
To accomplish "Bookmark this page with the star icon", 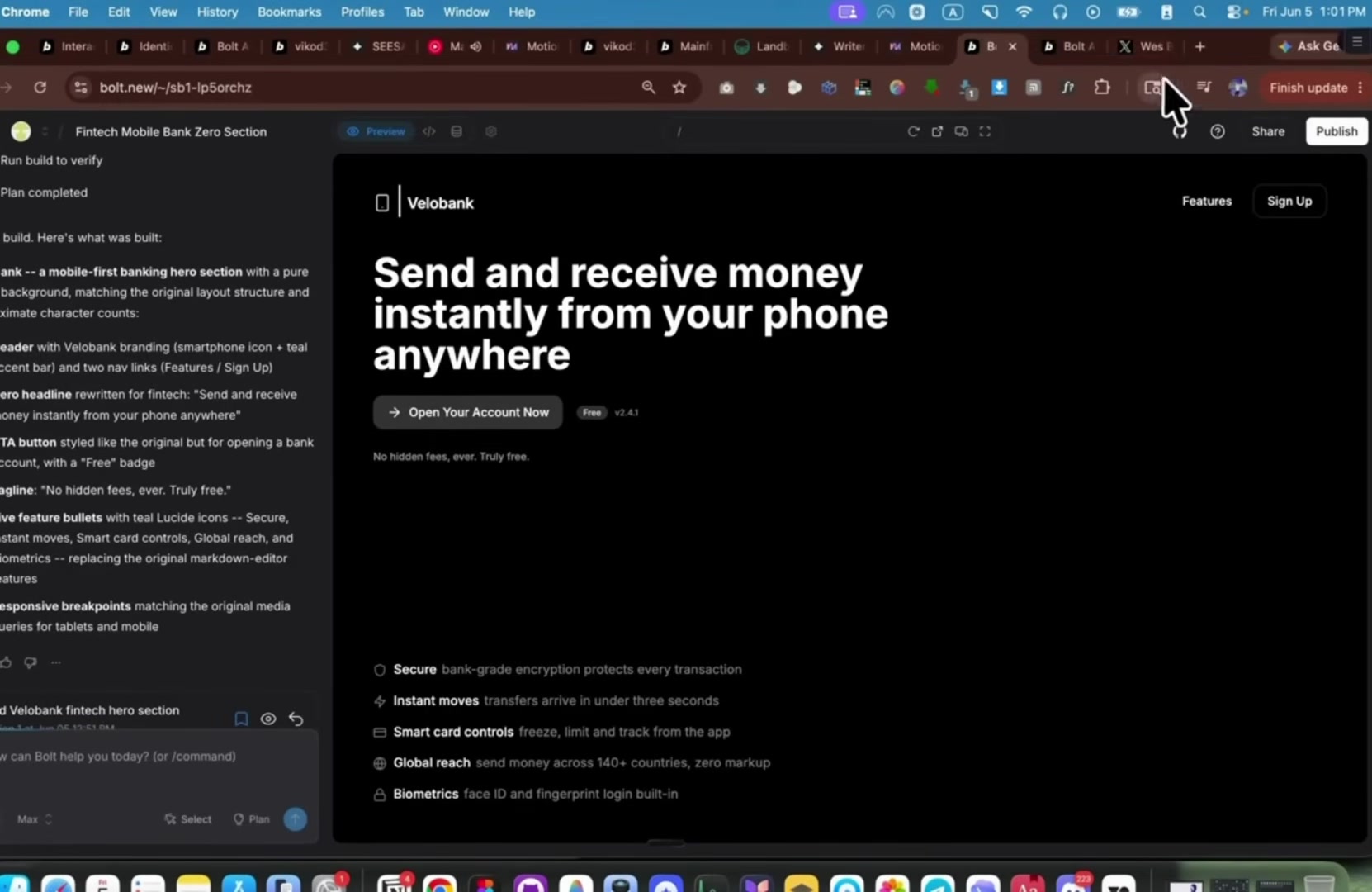I will 679,88.
